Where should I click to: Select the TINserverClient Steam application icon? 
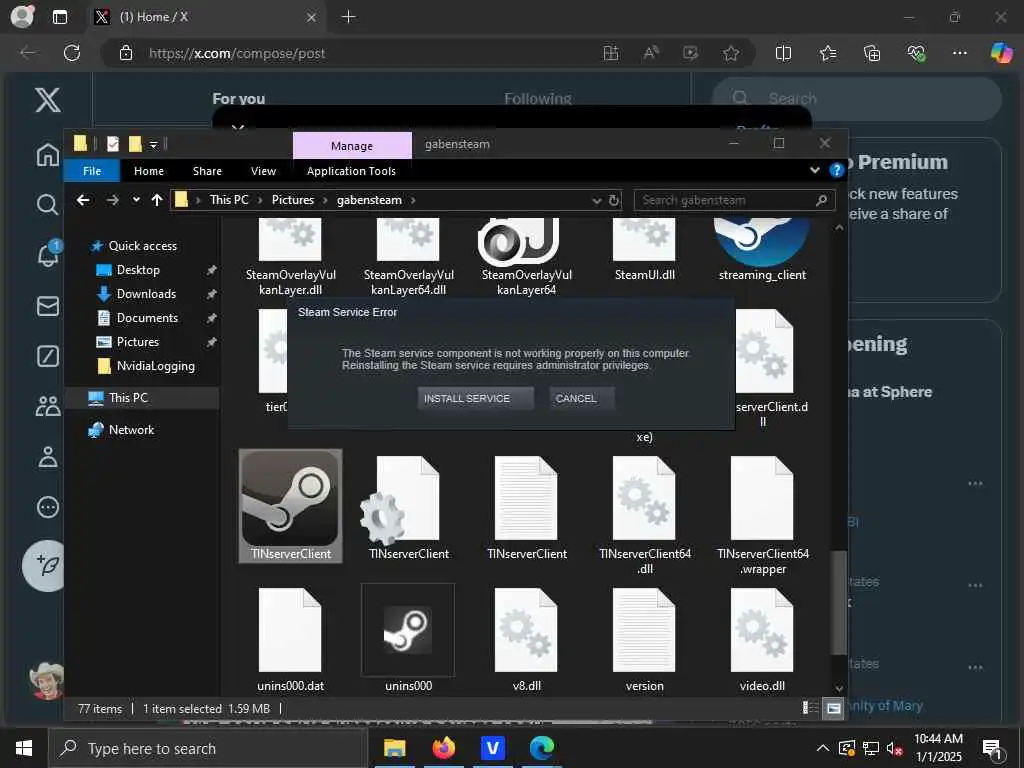click(291, 505)
